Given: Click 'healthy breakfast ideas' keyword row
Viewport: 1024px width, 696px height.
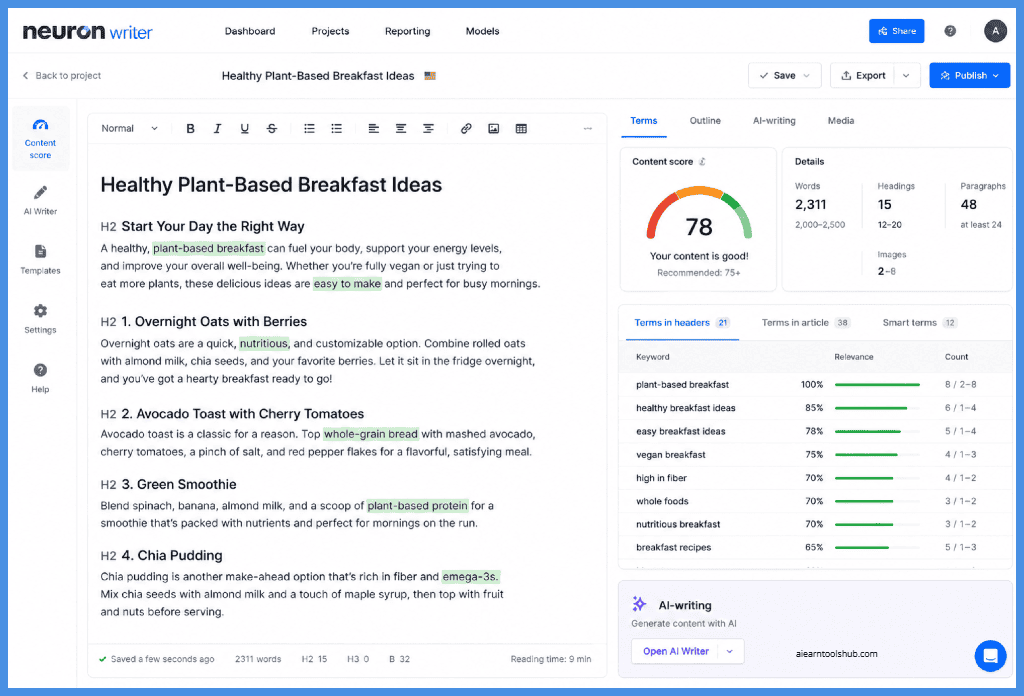Looking at the screenshot, I should pyautogui.click(x=814, y=408).
